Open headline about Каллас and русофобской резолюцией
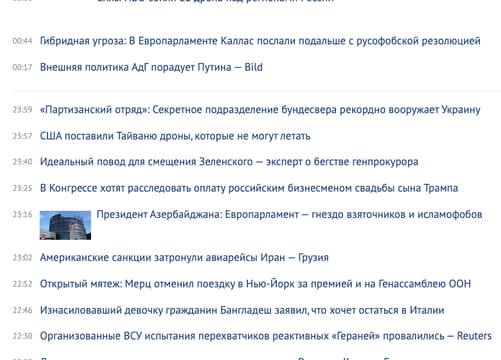Viewport: 501px width, 360px height. click(260, 41)
